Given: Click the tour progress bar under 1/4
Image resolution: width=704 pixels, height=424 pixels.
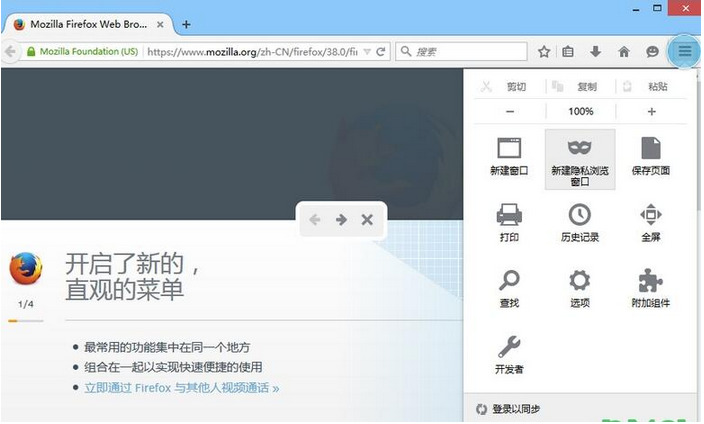Looking at the screenshot, I should pyautogui.click(x=26, y=321).
